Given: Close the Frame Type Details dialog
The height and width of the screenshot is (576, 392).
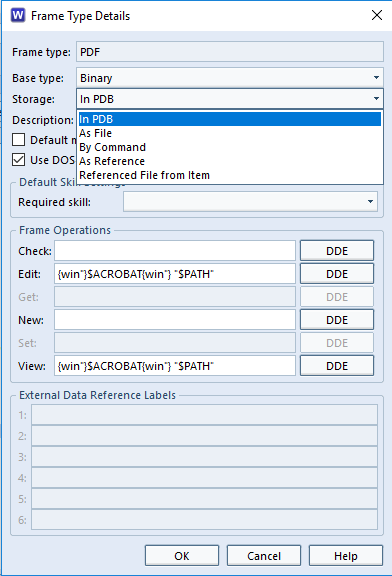Looking at the screenshot, I should pos(377,15).
